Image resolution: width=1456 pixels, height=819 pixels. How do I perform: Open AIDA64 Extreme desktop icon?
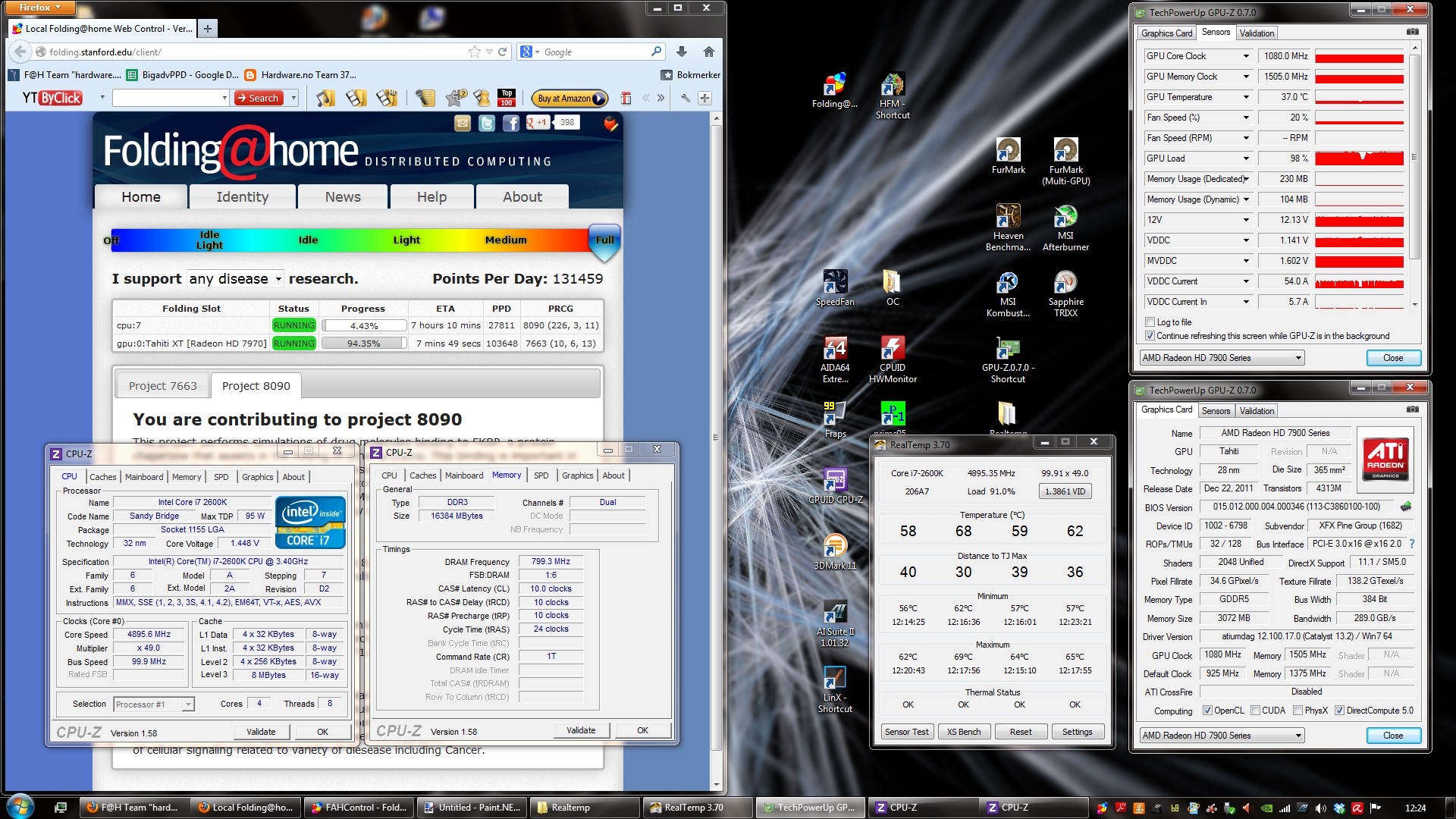(x=835, y=360)
